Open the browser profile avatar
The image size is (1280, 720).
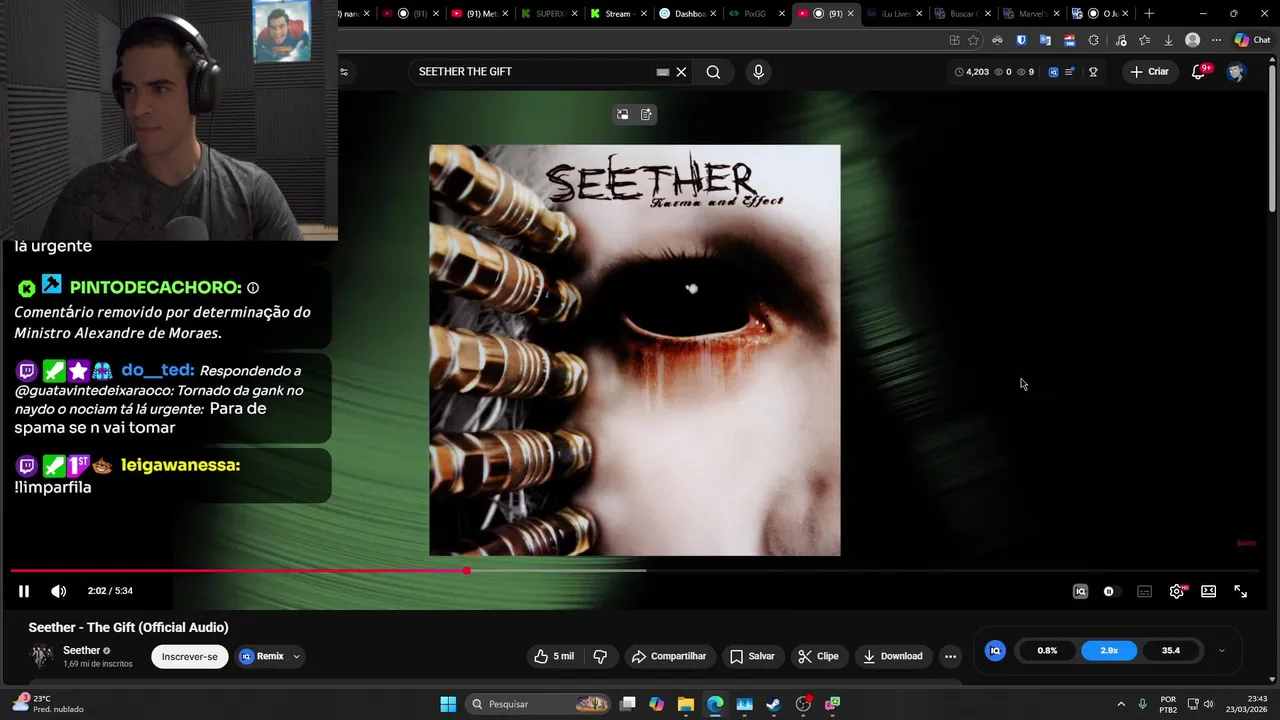[x=1192, y=40]
